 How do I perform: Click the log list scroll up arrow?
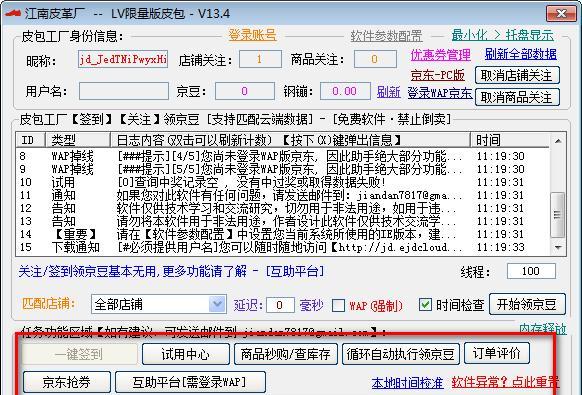point(558,141)
